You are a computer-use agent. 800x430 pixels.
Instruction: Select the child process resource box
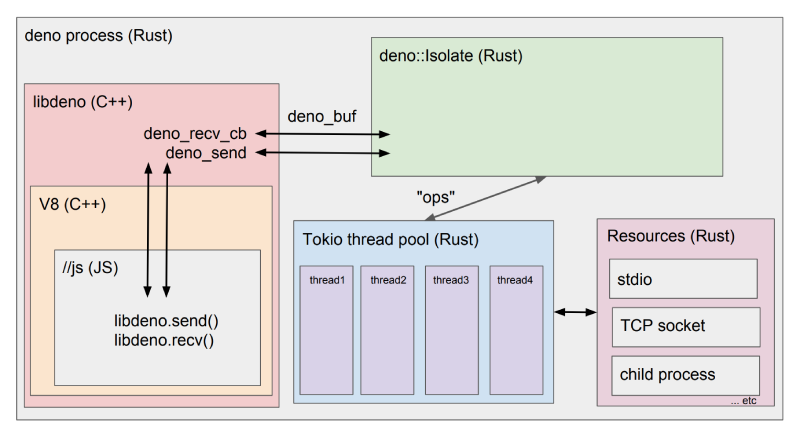(686, 375)
